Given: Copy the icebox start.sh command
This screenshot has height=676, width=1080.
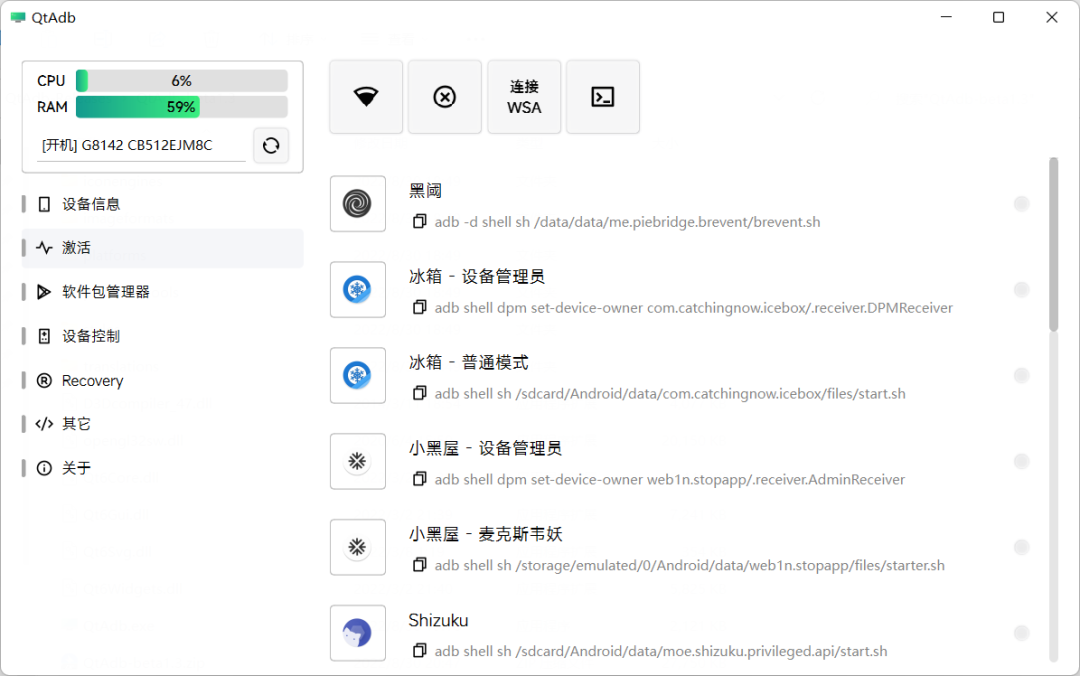Looking at the screenshot, I should click(419, 393).
